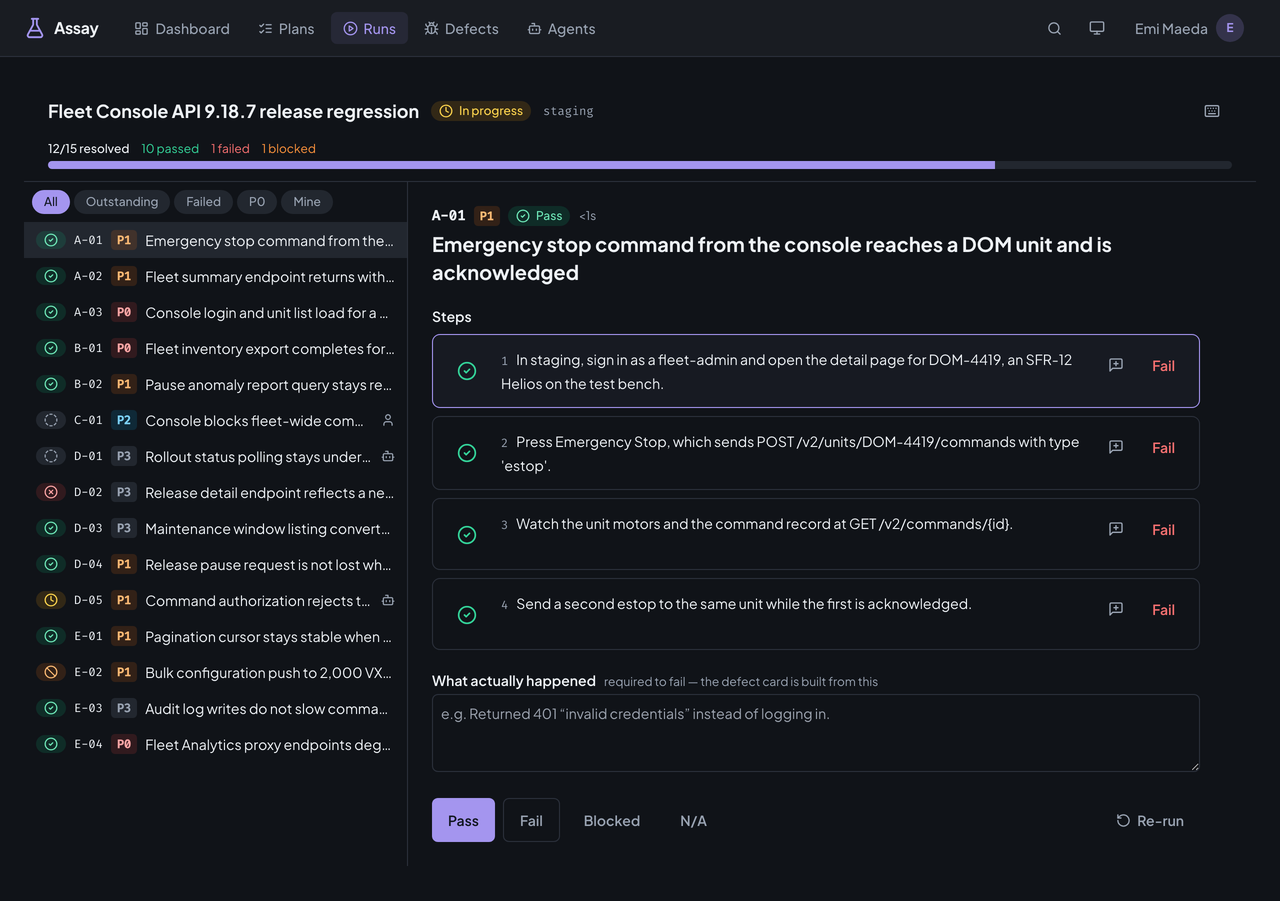Add a comment to step 1
Viewport: 1280px width, 901px height.
(x=1116, y=366)
